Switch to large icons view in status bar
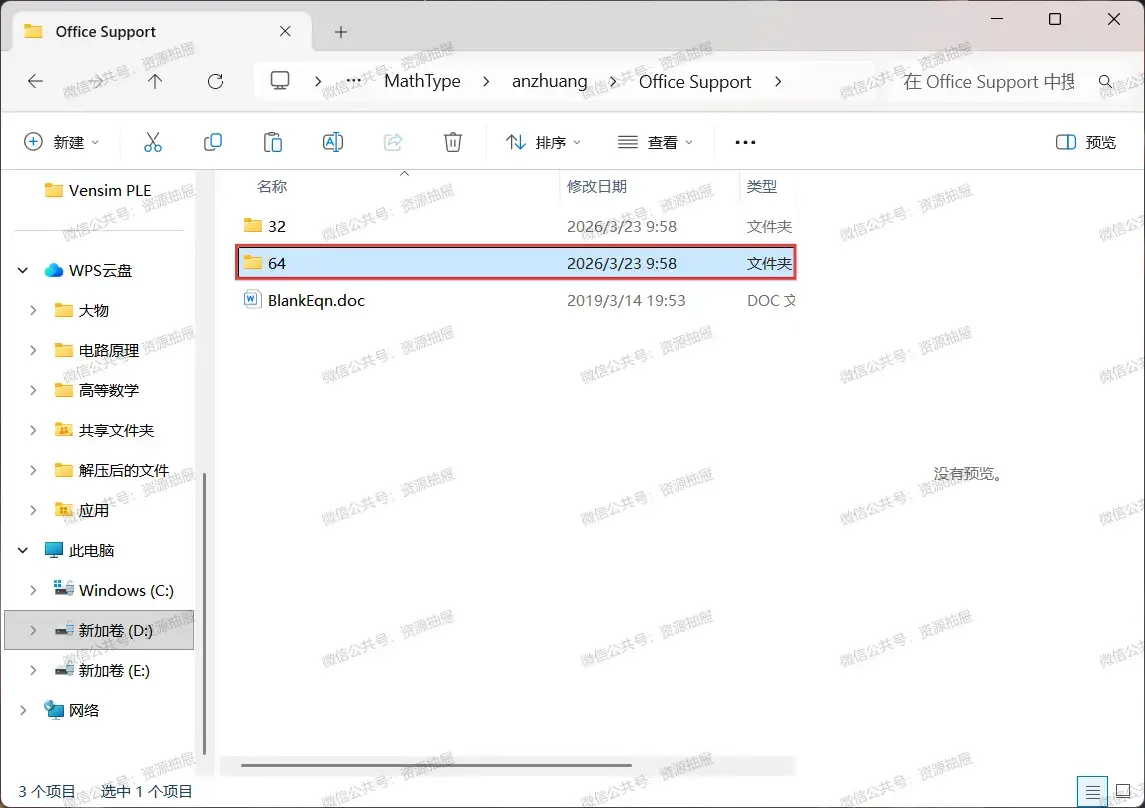This screenshot has width=1145, height=808. pyautogui.click(x=1123, y=791)
